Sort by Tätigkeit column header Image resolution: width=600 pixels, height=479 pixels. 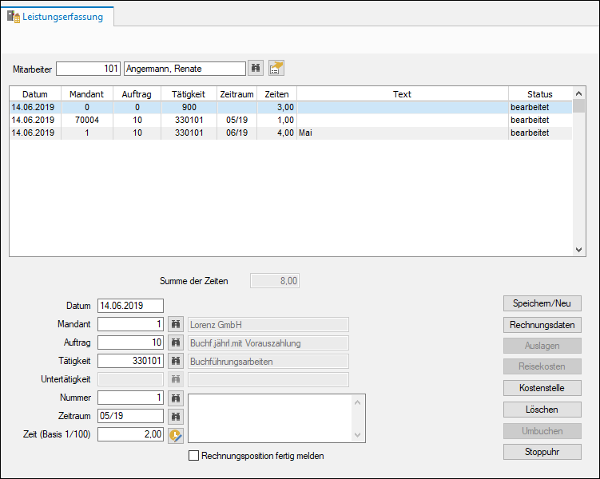189,94
